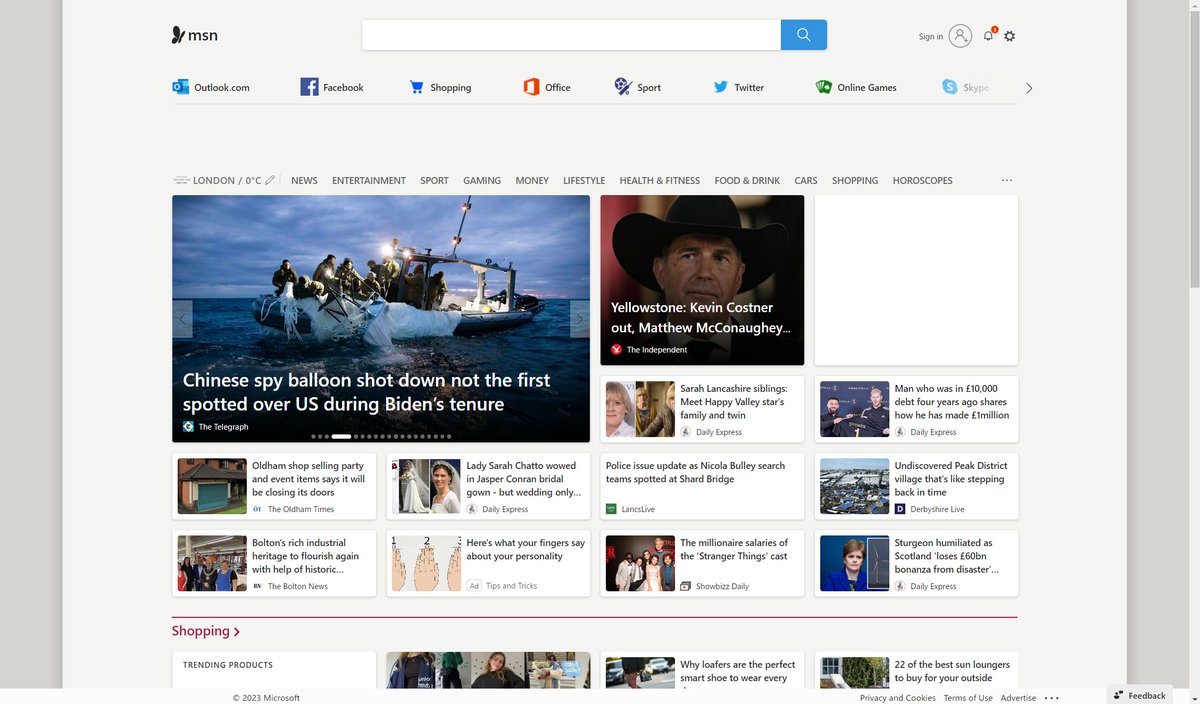
Task: Select the ENTERTAINMENT tab
Action: point(369,181)
